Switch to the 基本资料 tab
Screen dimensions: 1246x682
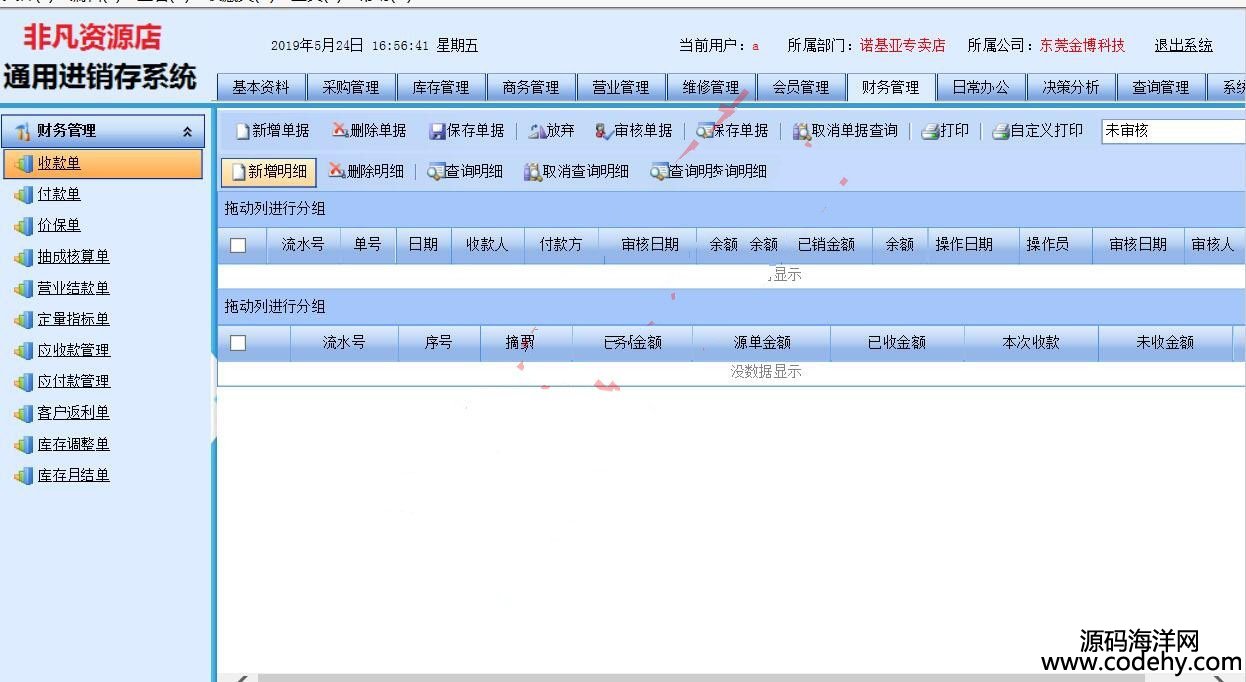tap(261, 87)
